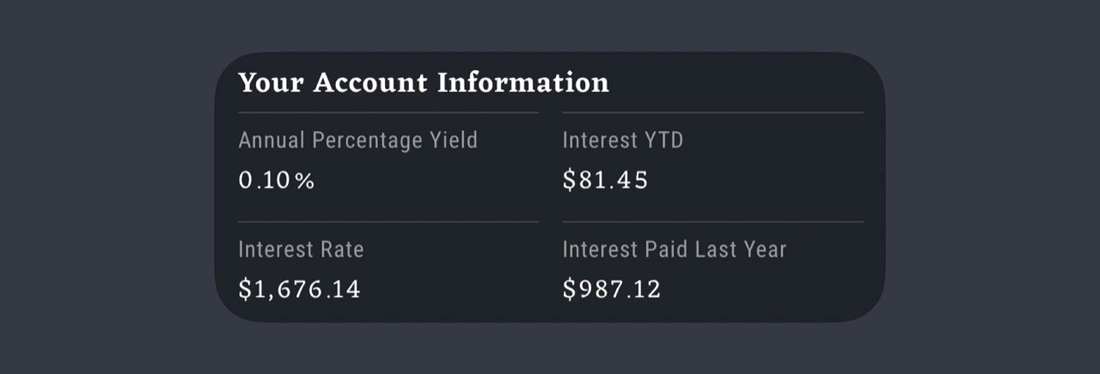Image resolution: width=1100 pixels, height=374 pixels.
Task: Select the Interest Paid Last Year label
Action: (674, 249)
